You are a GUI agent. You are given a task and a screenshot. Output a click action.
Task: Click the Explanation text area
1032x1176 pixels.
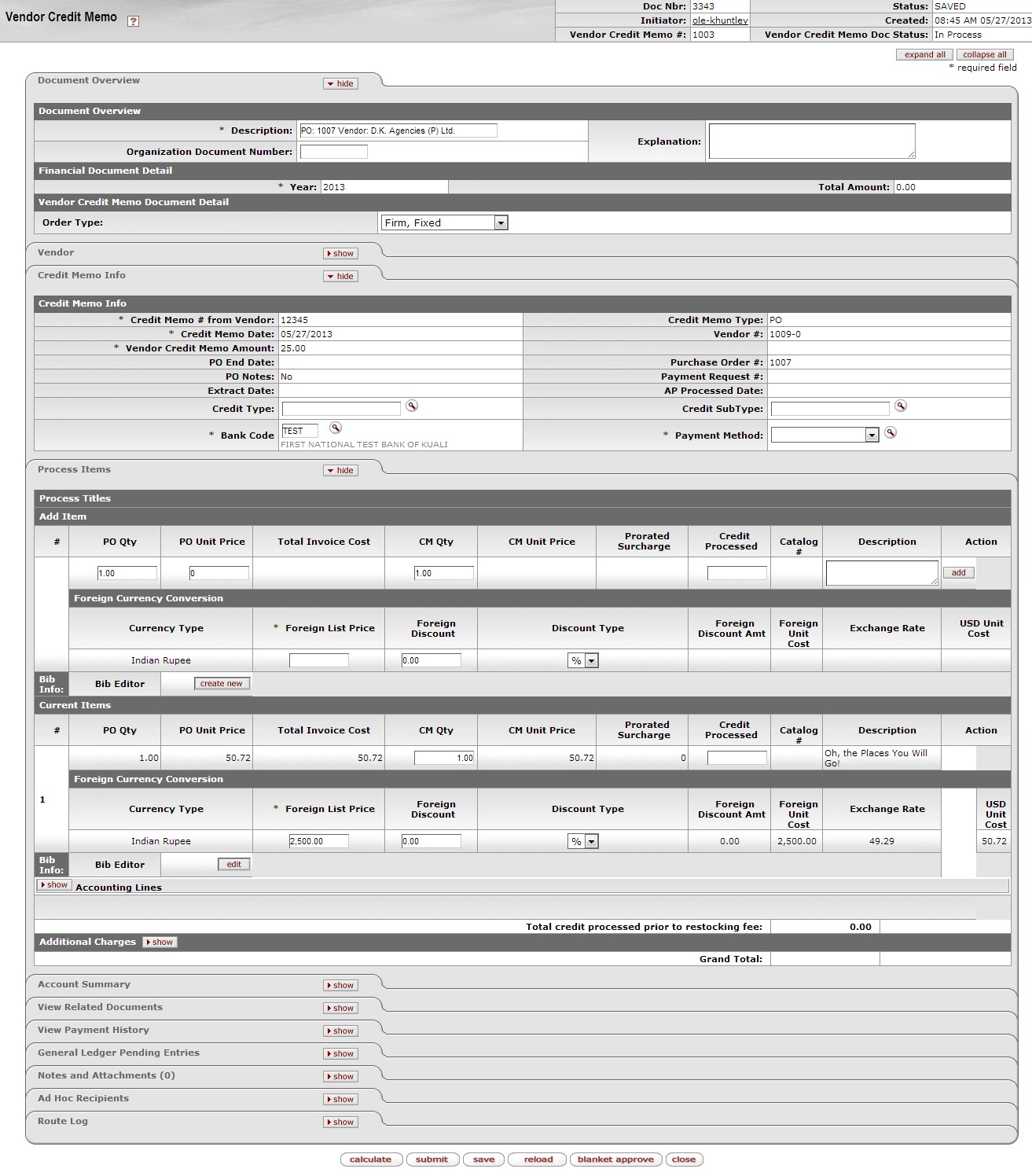click(812, 141)
